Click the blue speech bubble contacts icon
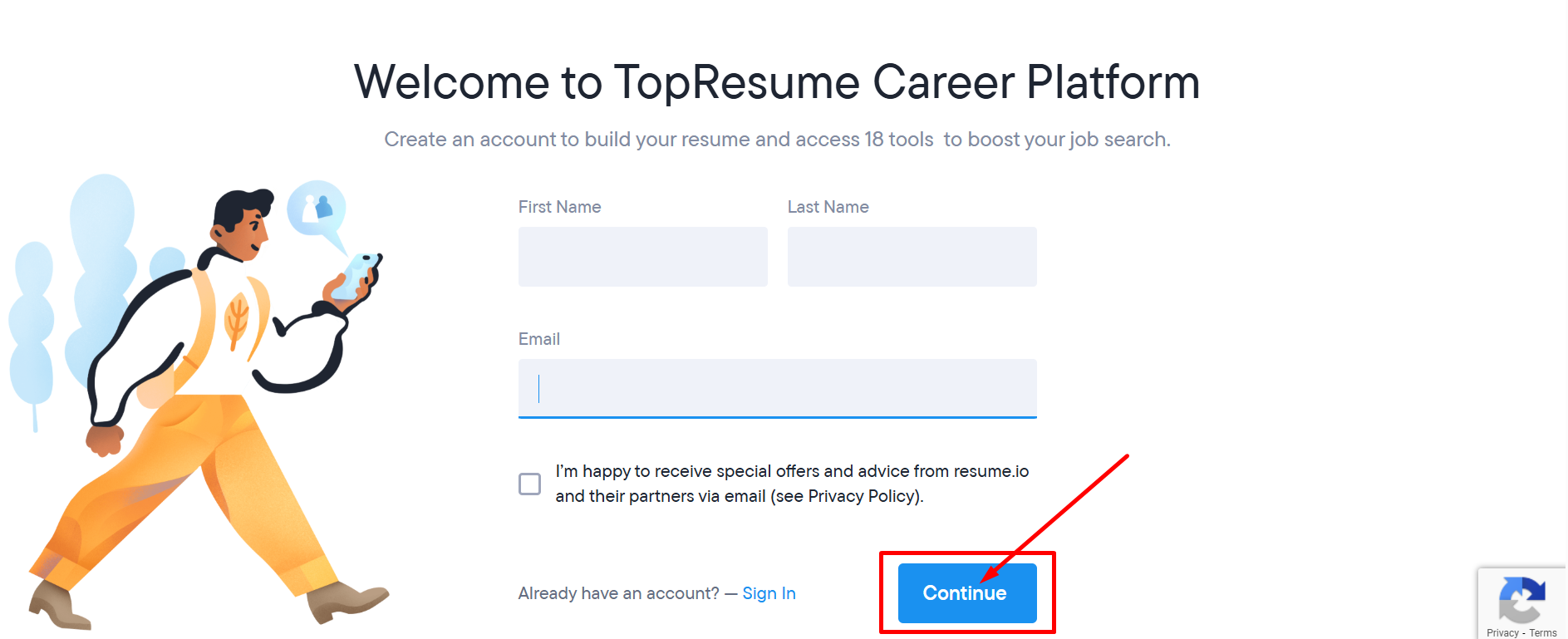Image resolution: width=1568 pixels, height=639 pixels. pyautogui.click(x=316, y=208)
